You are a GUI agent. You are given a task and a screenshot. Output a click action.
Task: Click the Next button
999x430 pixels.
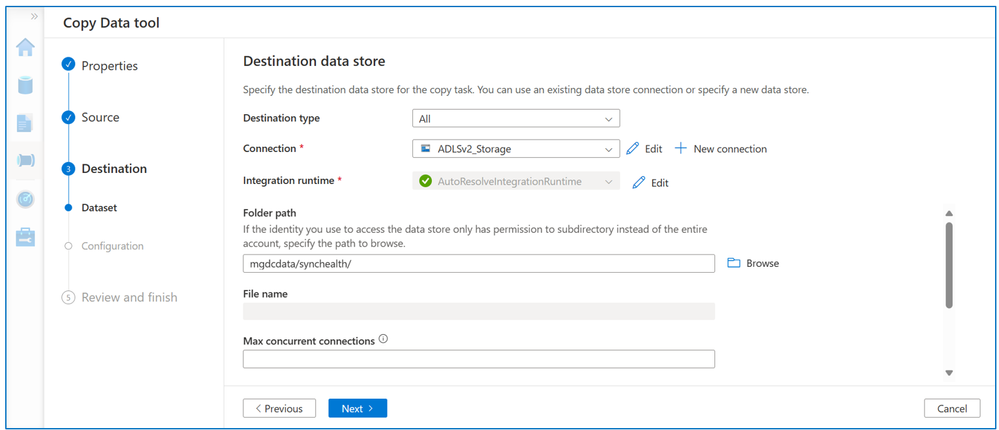coord(357,408)
